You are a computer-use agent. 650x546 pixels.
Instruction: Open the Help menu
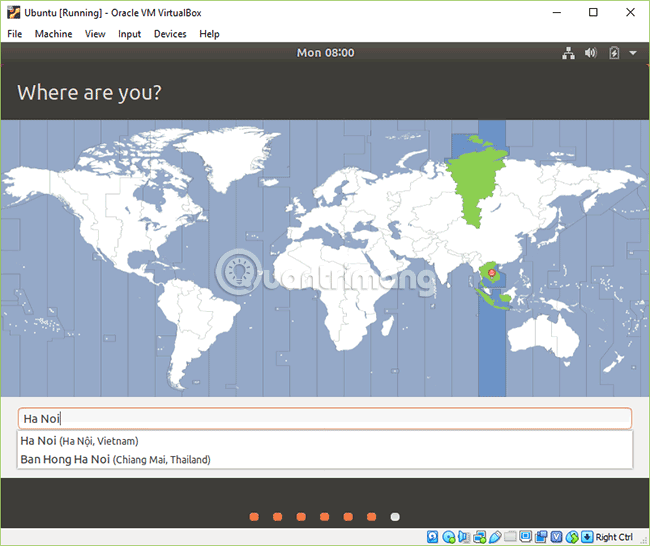coord(209,34)
